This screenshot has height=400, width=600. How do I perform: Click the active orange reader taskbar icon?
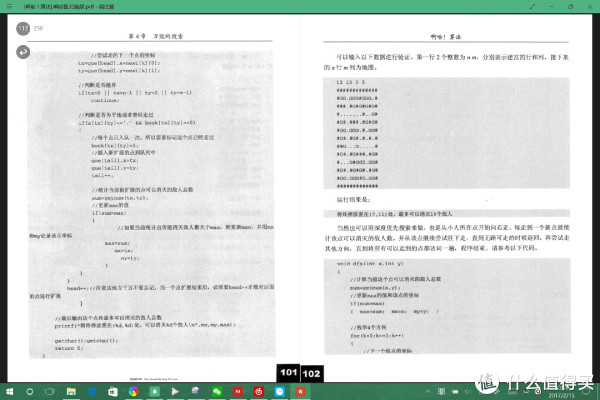tap(300, 392)
